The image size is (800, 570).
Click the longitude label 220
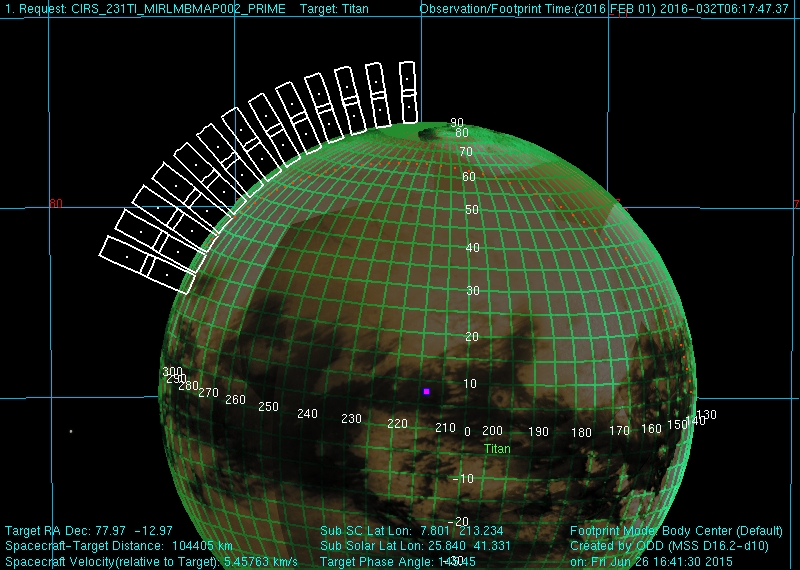pos(397,424)
